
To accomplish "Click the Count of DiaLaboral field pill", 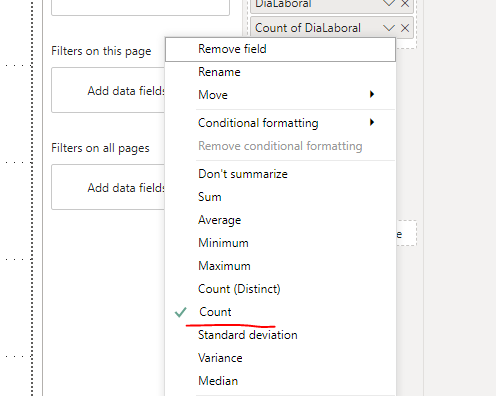I will click(332, 28).
